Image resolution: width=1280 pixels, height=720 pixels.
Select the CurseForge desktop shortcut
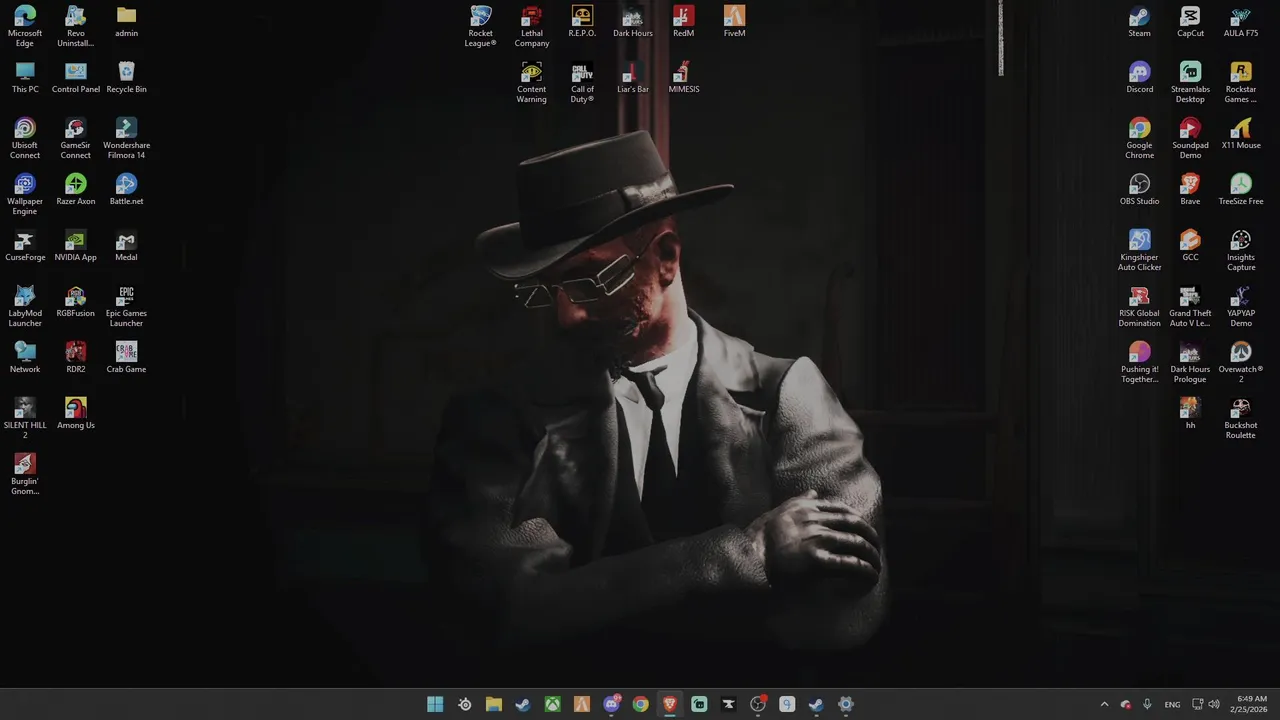tap(25, 245)
